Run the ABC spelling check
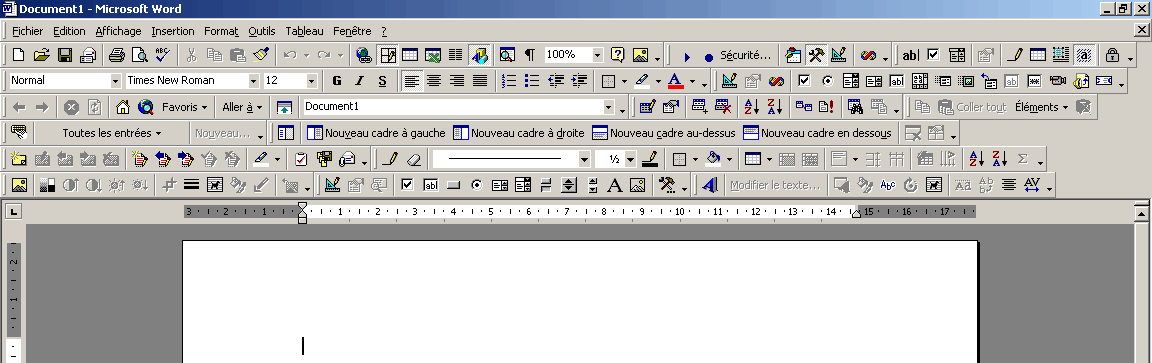Image resolution: width=1152 pixels, height=363 pixels. [x=162, y=55]
